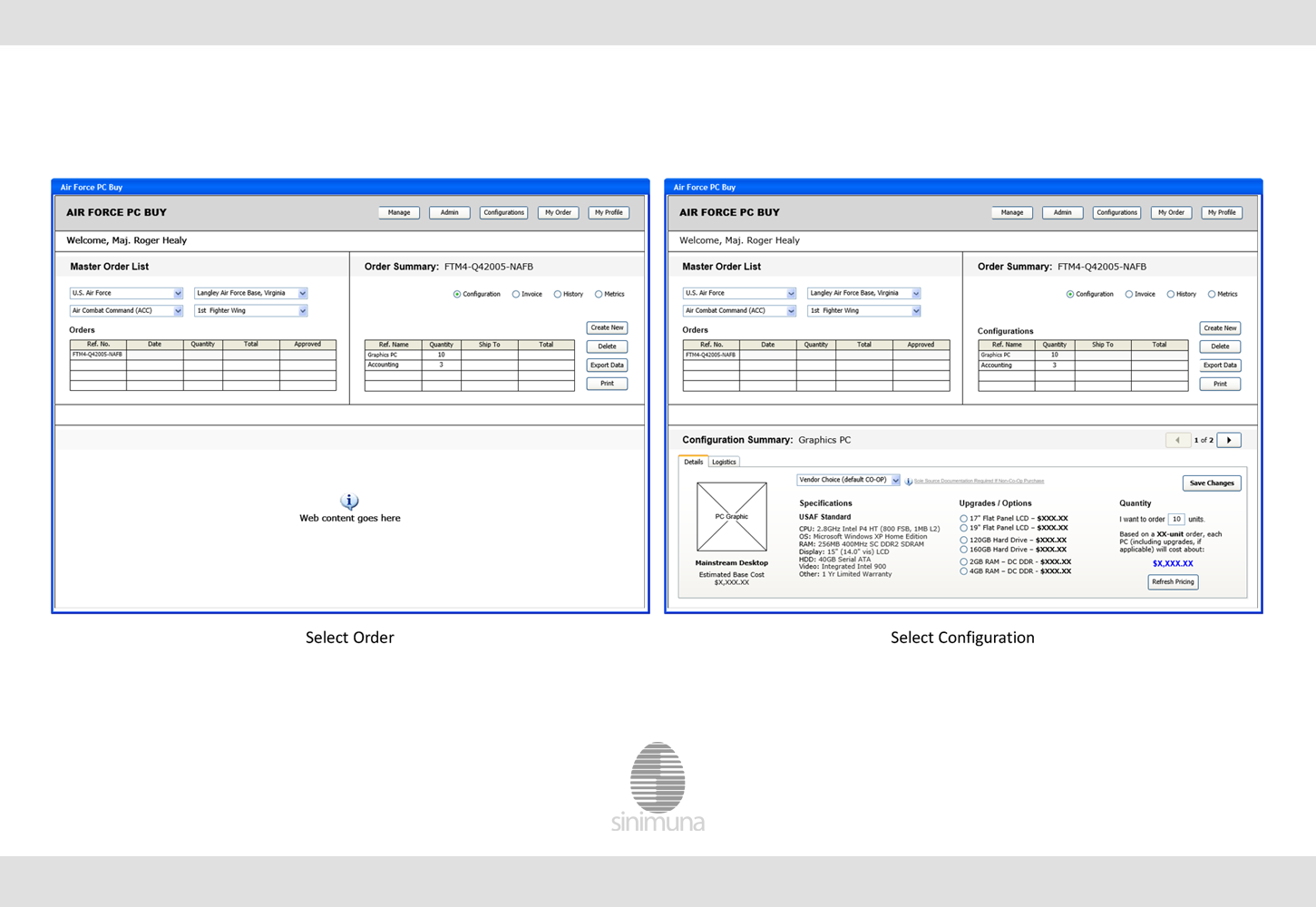Click the Save Changes button

1212,483
